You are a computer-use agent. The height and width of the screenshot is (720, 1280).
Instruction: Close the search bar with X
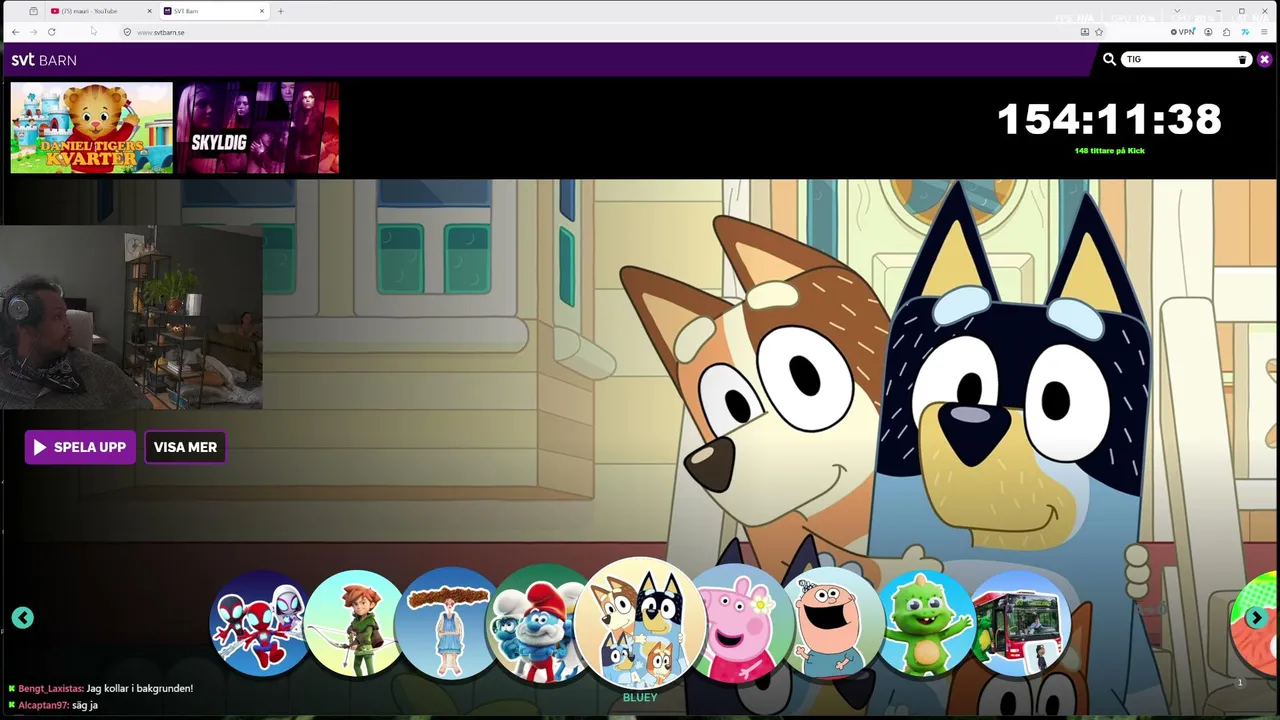click(1264, 60)
